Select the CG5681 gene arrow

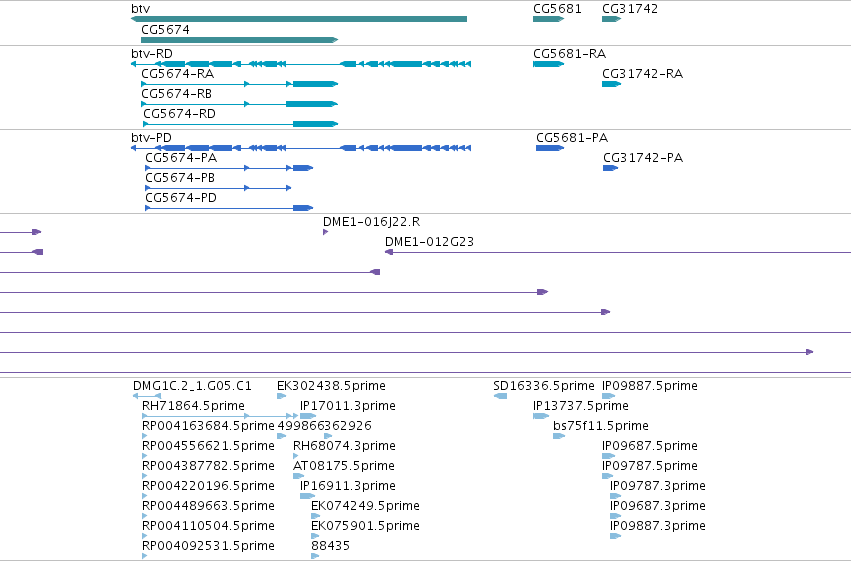[x=549, y=19]
